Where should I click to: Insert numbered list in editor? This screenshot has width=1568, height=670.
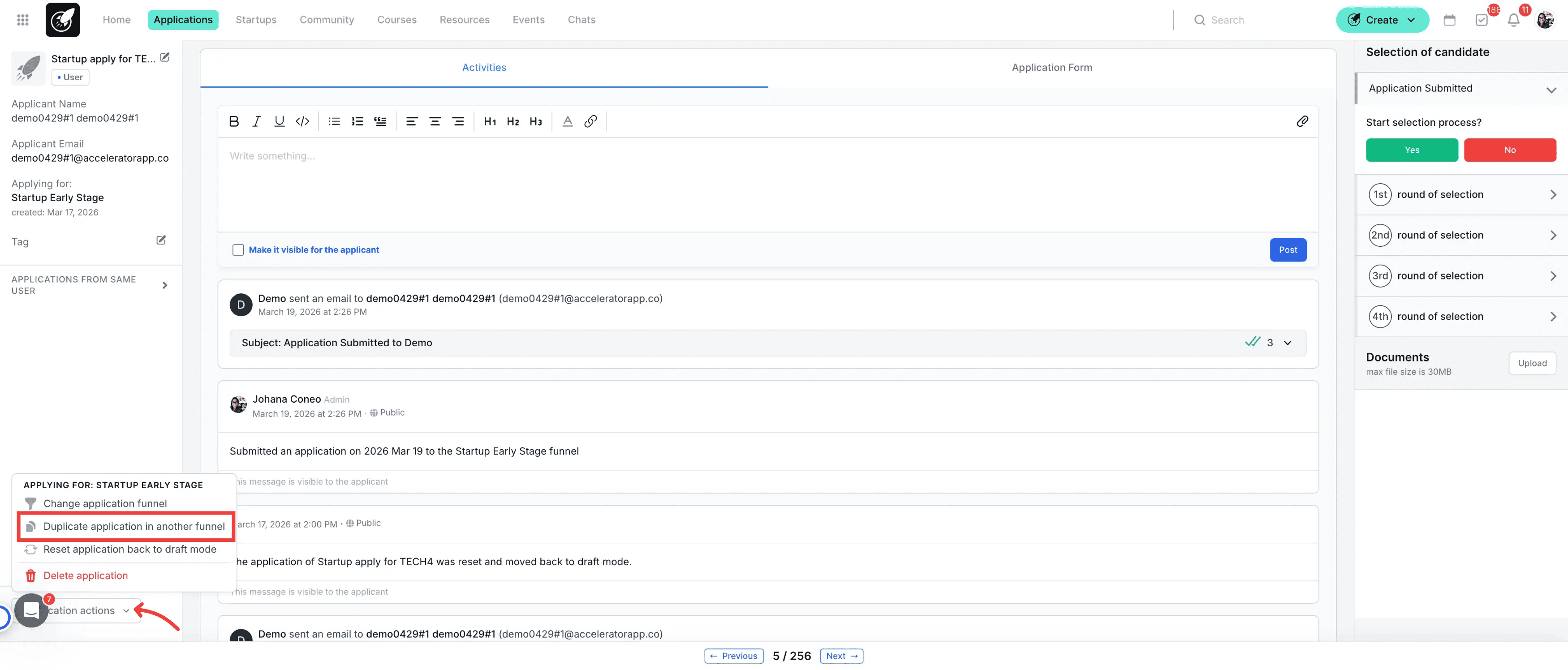[x=358, y=121]
